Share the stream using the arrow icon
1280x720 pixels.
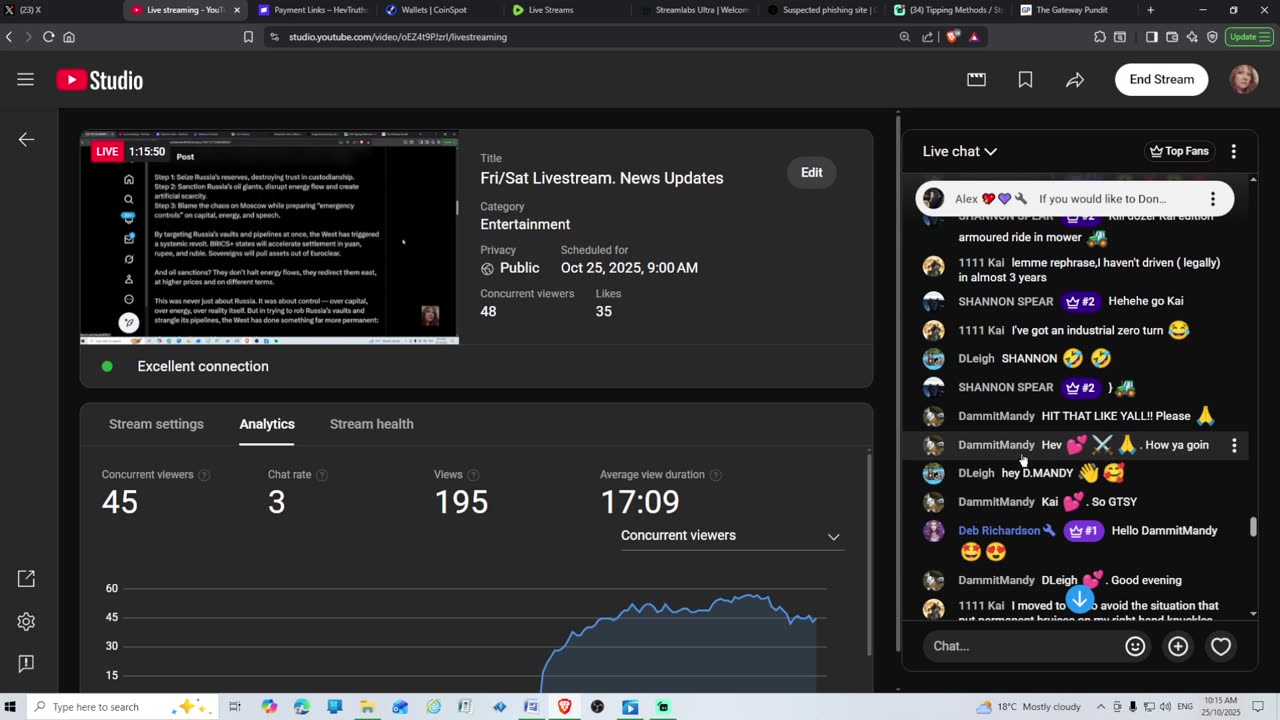(x=1075, y=80)
